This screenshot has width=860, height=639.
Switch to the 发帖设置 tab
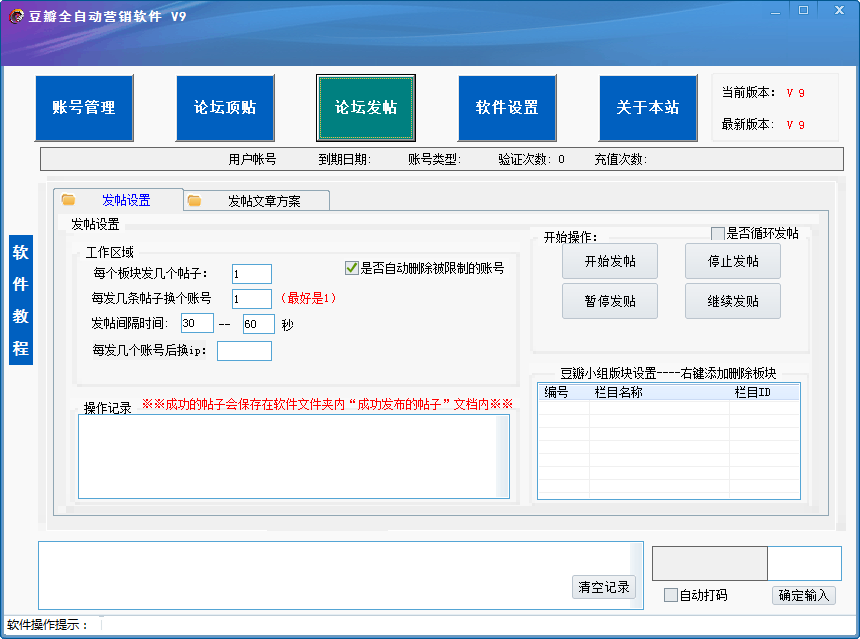125,200
